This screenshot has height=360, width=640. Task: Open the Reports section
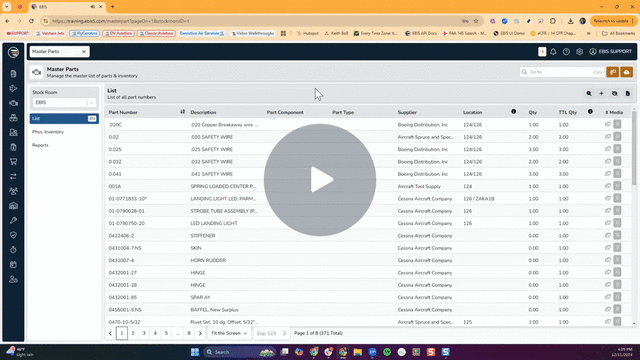tap(40, 145)
